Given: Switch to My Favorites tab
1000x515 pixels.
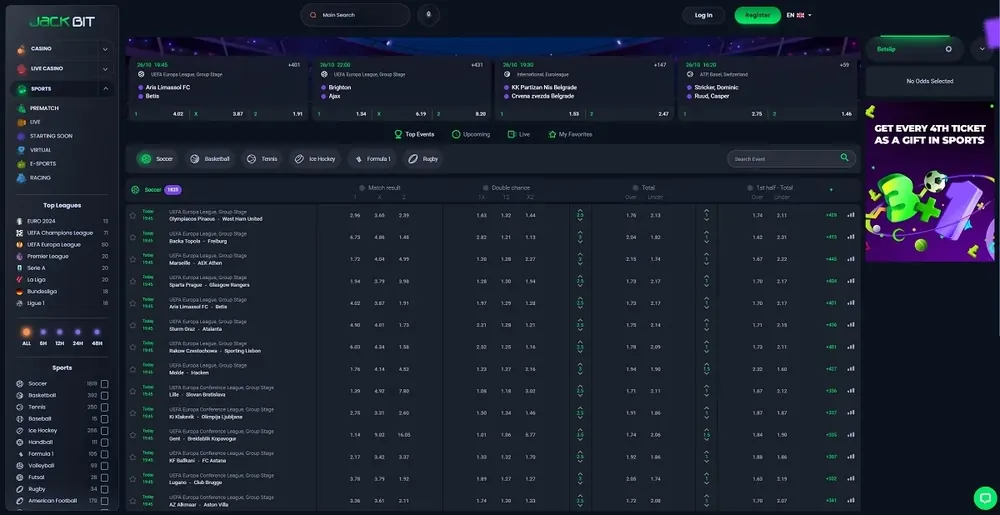Looking at the screenshot, I should [x=570, y=134].
